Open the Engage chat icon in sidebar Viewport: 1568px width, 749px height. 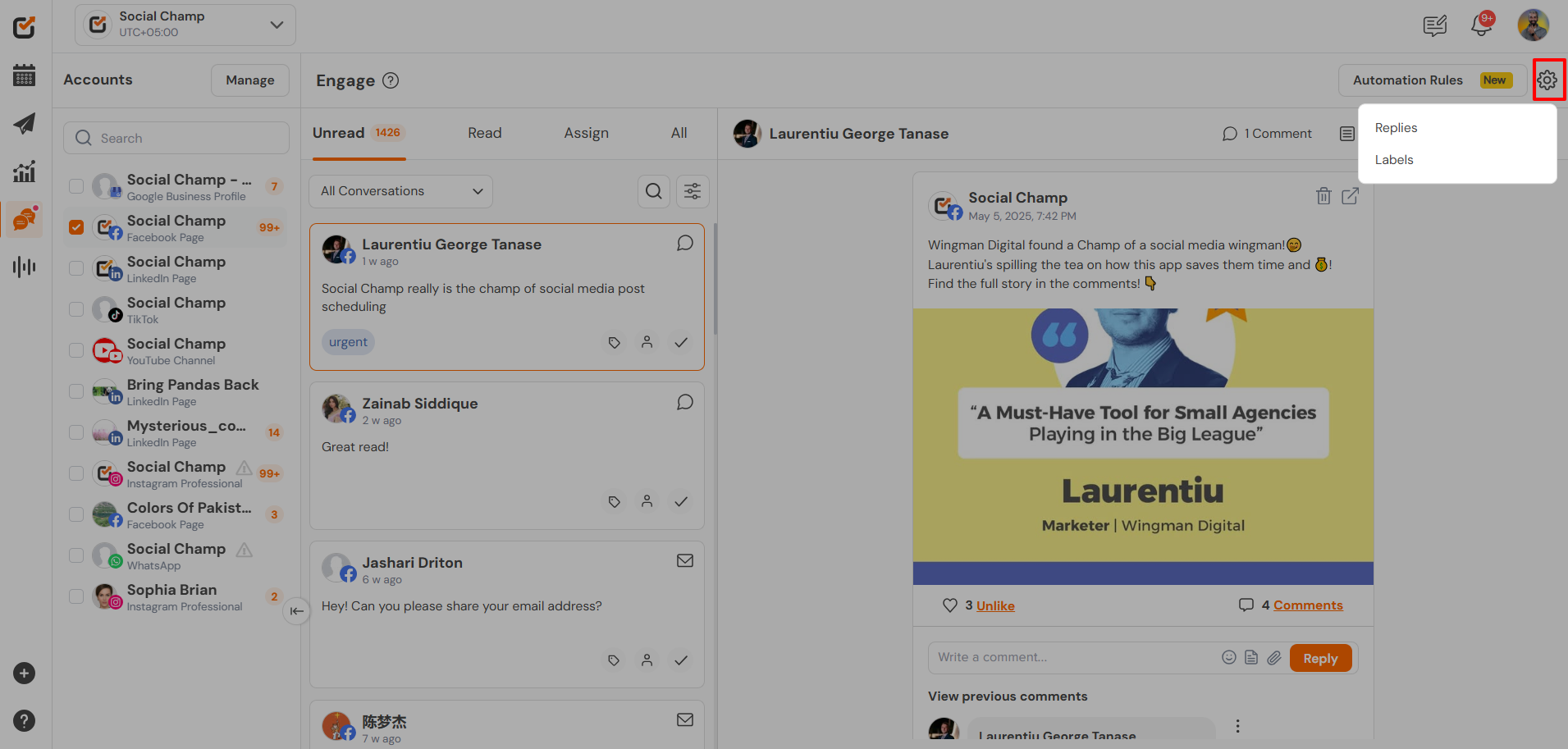pyautogui.click(x=25, y=219)
